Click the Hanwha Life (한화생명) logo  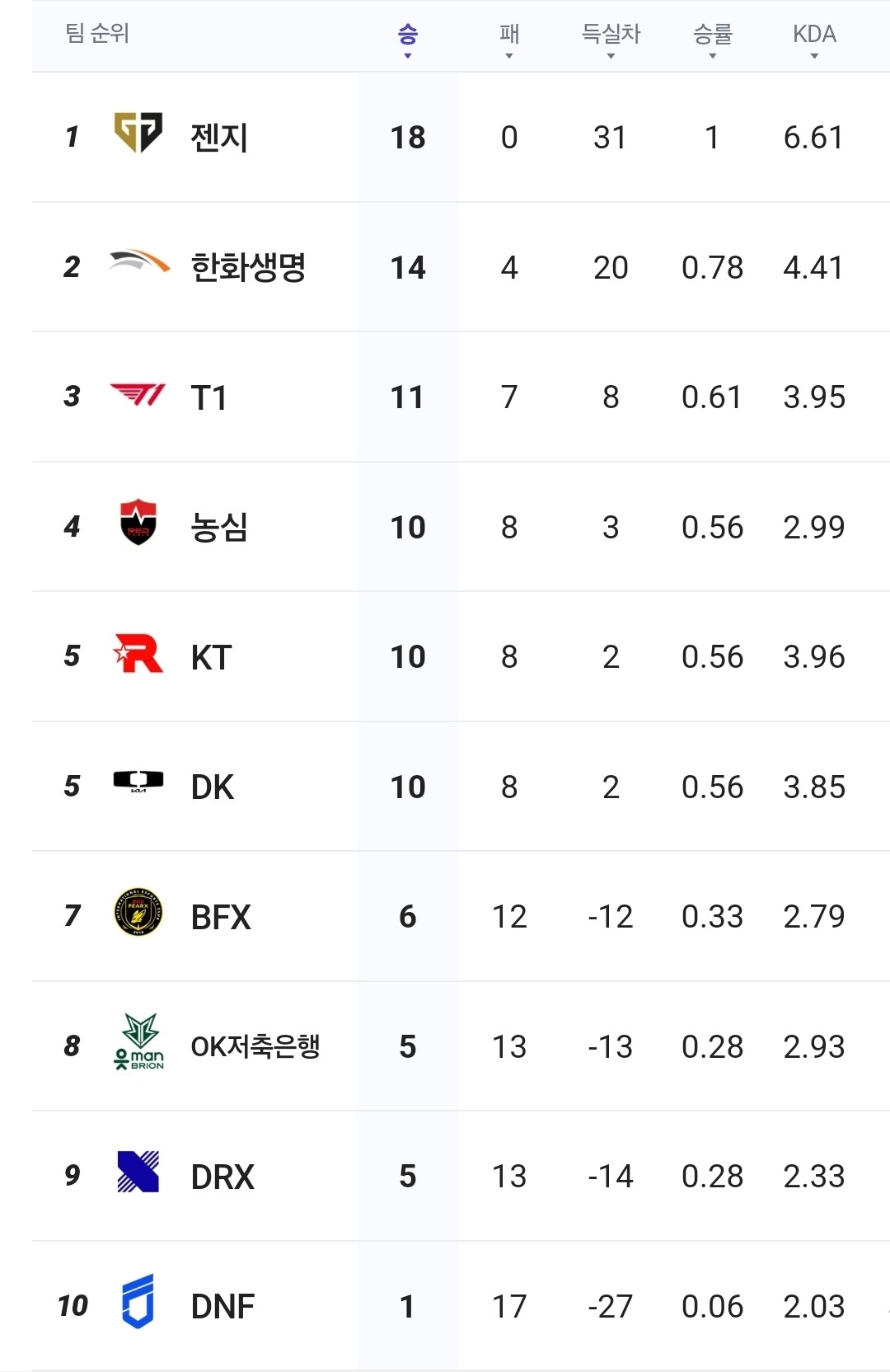(138, 263)
